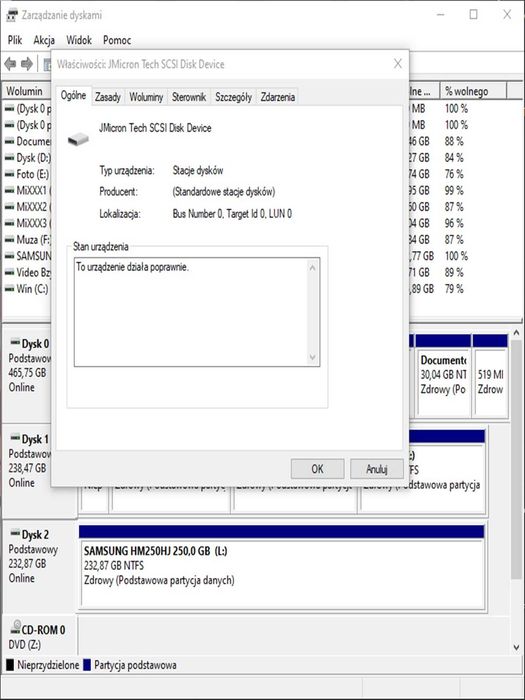Click the 96 % free value
Image resolution: width=525 pixels, height=700 pixels.
[x=454, y=223]
